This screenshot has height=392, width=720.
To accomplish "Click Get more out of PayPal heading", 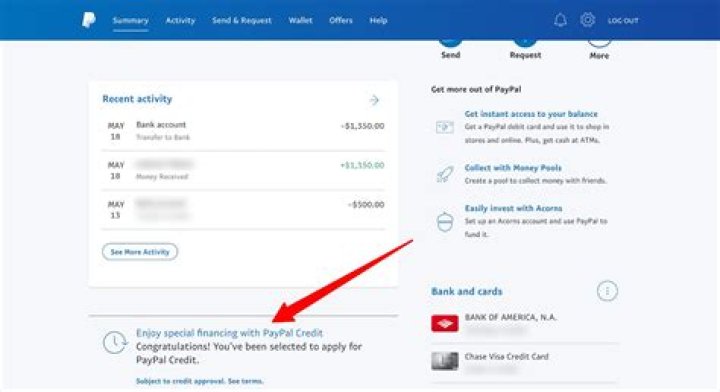I will click(476, 89).
